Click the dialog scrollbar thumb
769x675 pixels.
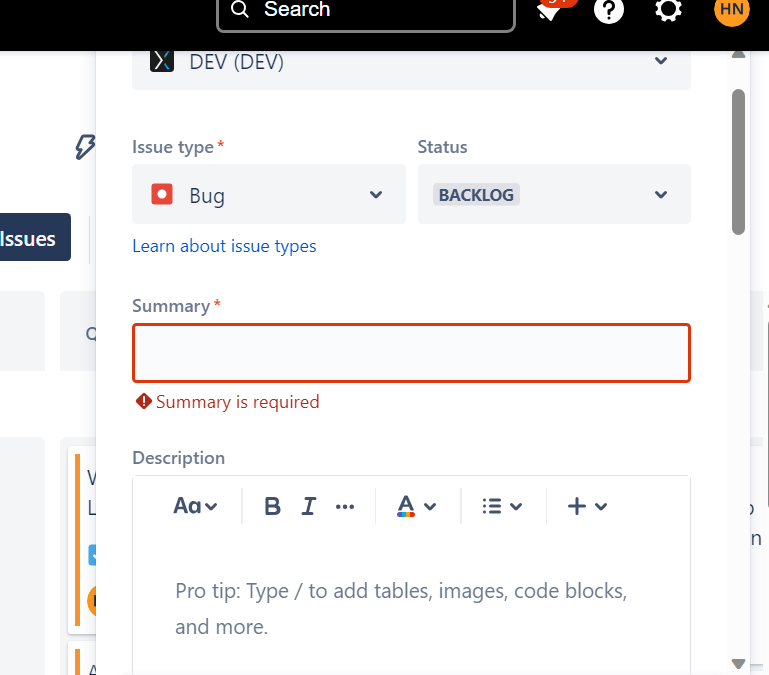[738, 162]
